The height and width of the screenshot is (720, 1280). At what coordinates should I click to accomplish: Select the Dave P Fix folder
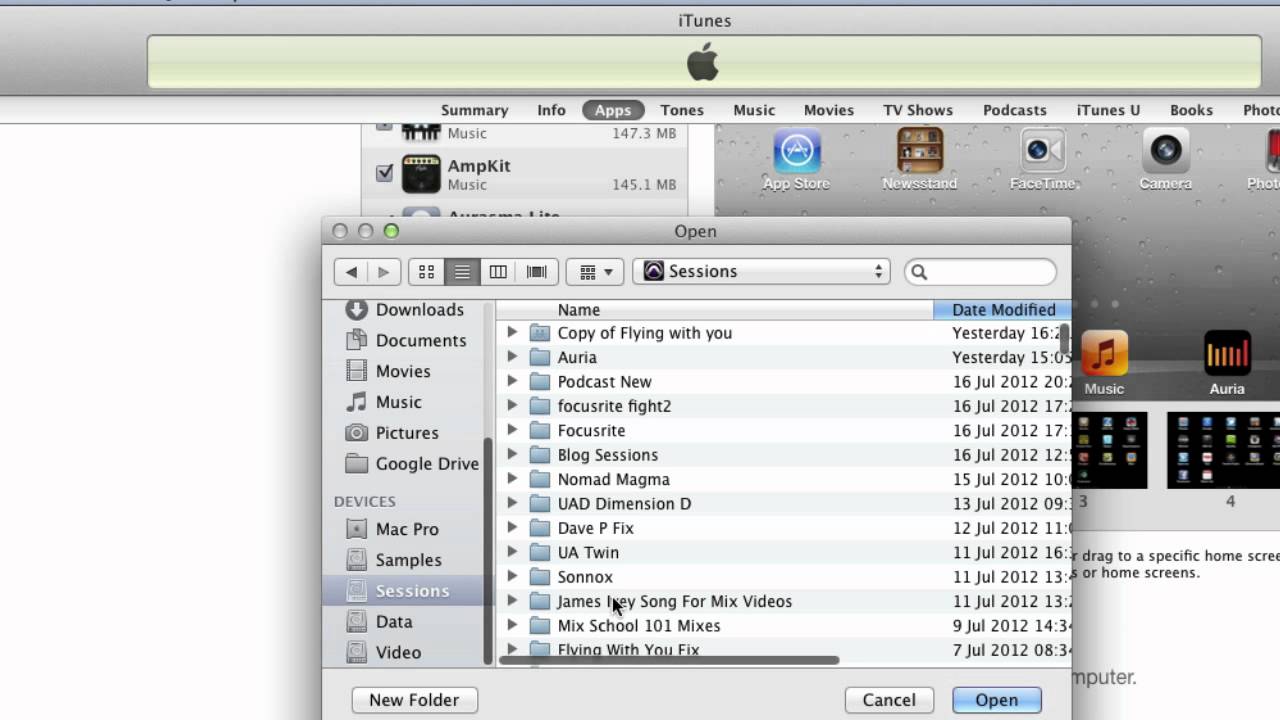(x=783, y=528)
